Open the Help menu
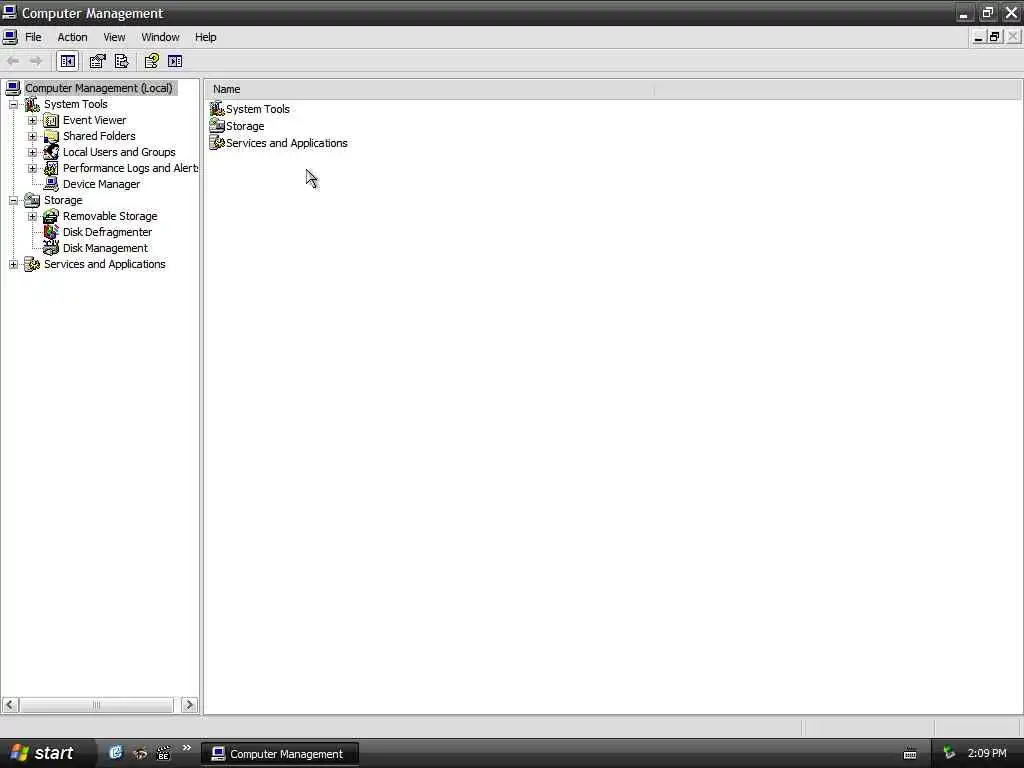 [x=205, y=37]
